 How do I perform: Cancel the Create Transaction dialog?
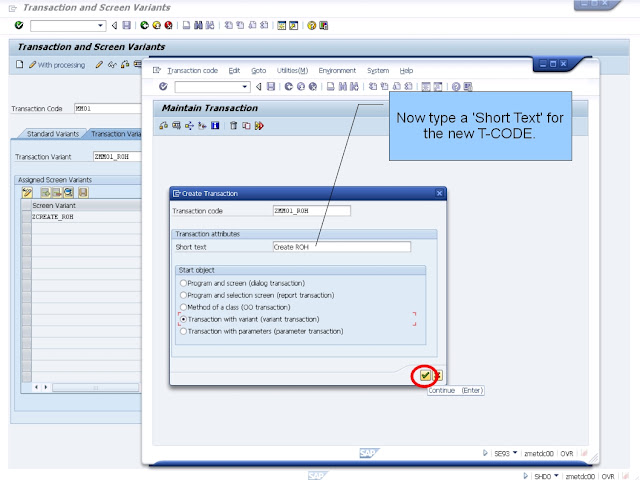pos(438,375)
